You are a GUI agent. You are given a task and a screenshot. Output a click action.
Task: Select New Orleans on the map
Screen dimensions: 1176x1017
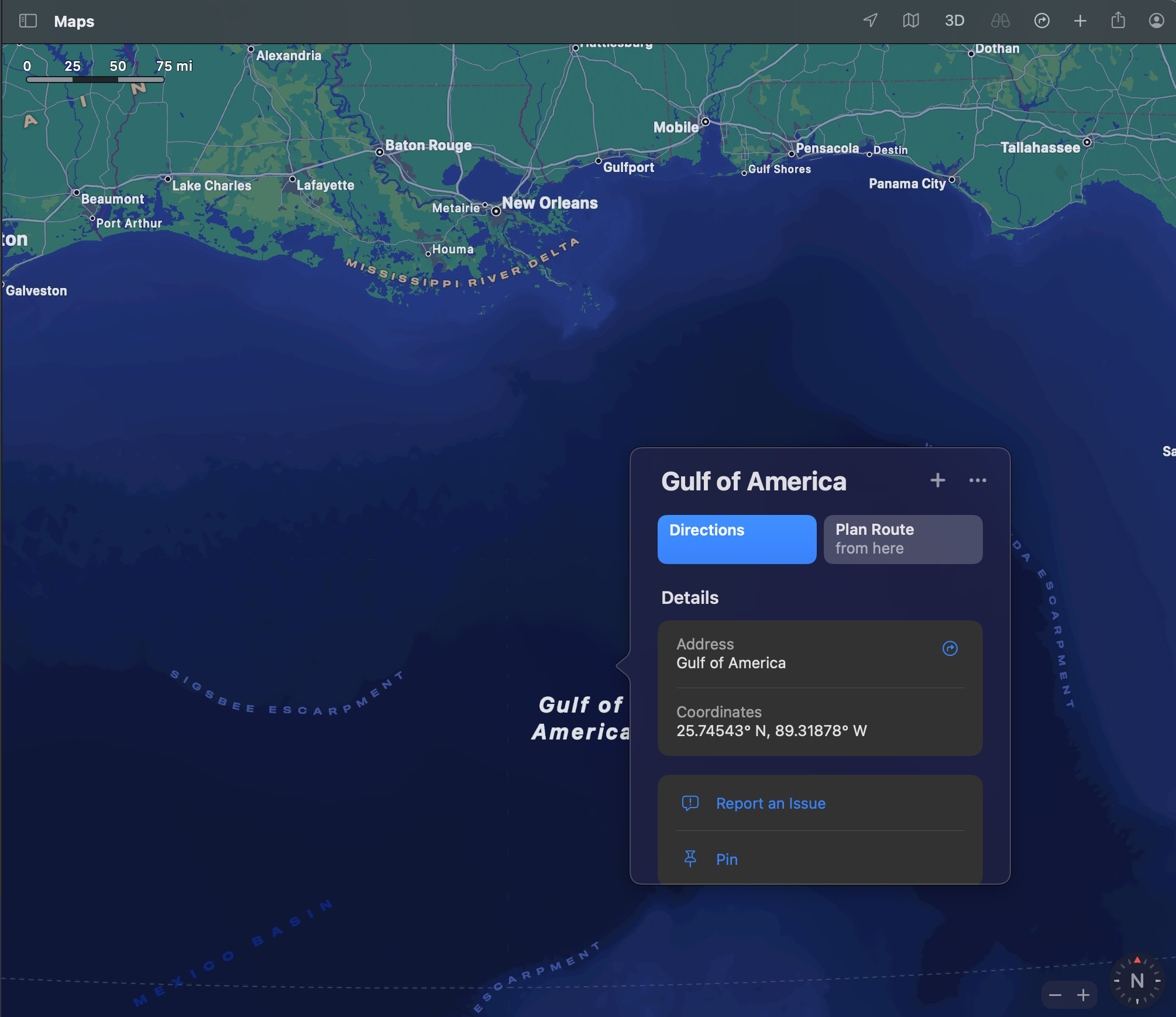549,203
